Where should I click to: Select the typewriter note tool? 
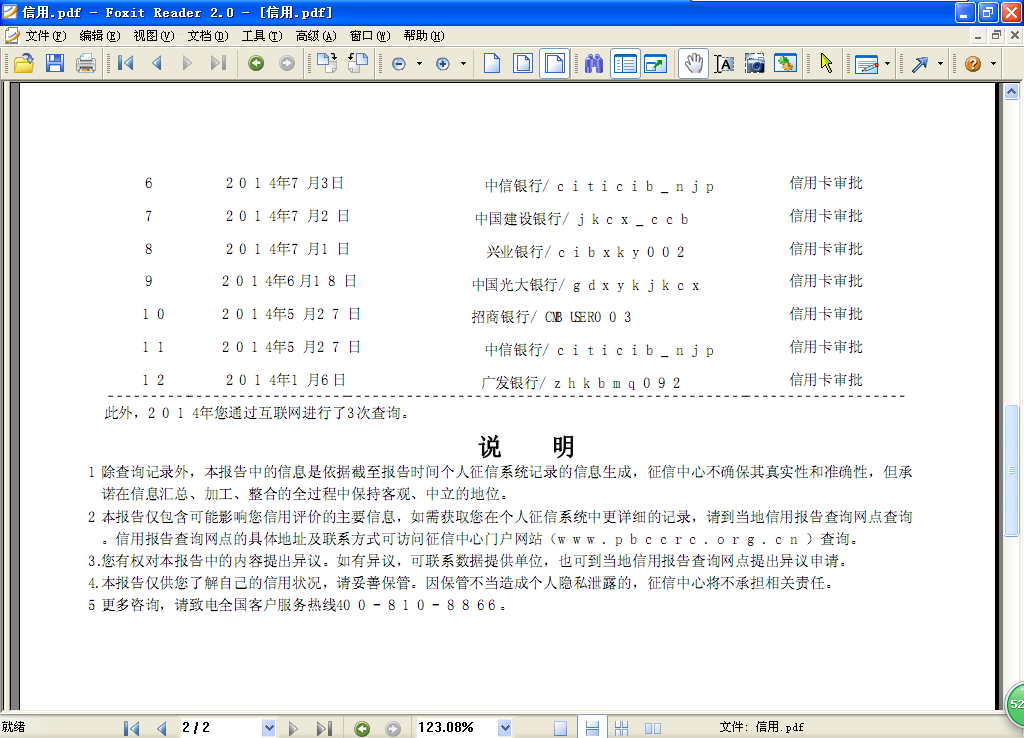coord(867,63)
